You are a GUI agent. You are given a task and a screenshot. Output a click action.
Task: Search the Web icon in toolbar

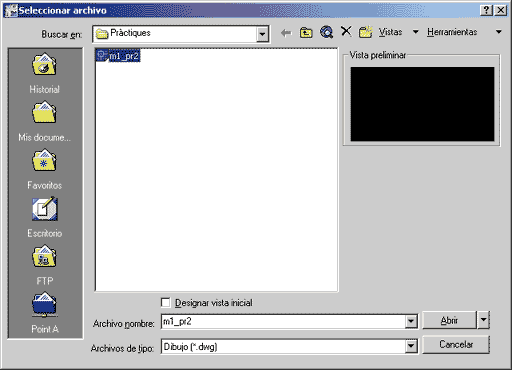326,32
